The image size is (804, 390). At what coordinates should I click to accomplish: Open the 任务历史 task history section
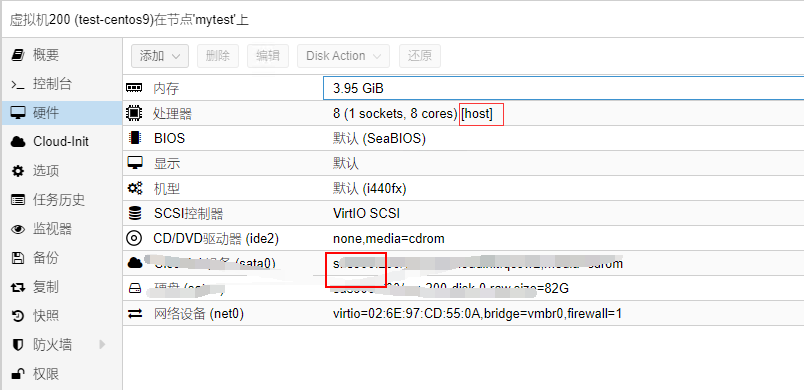pyautogui.click(x=62, y=200)
